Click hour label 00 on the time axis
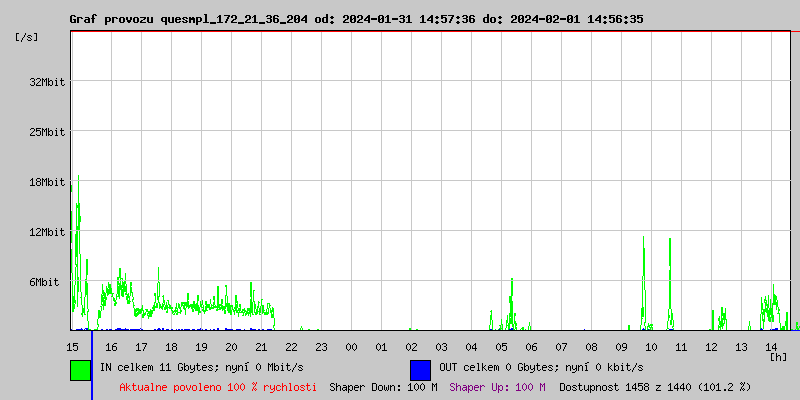 click(351, 347)
